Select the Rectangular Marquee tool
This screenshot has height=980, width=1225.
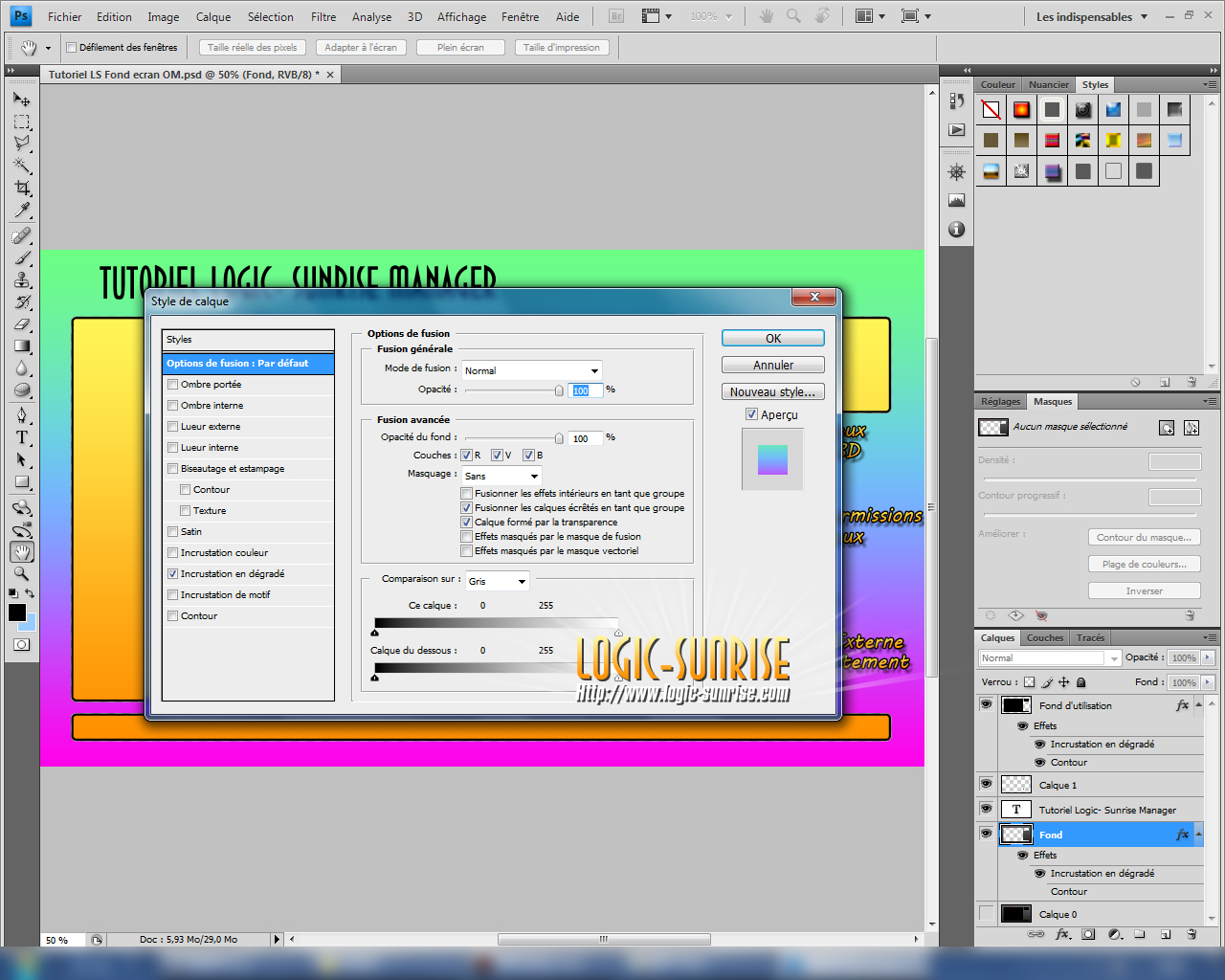[22, 122]
